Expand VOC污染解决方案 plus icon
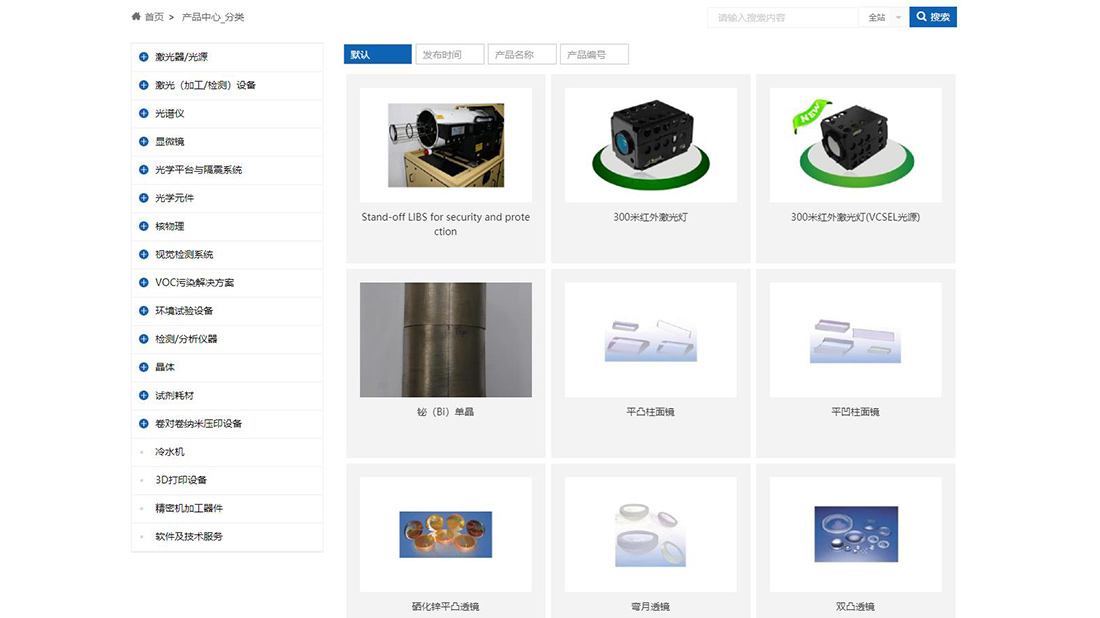 coord(144,282)
